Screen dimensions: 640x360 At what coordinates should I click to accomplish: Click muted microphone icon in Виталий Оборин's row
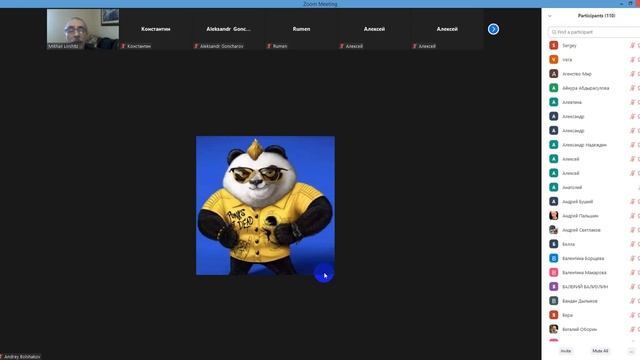pyautogui.click(x=632, y=329)
